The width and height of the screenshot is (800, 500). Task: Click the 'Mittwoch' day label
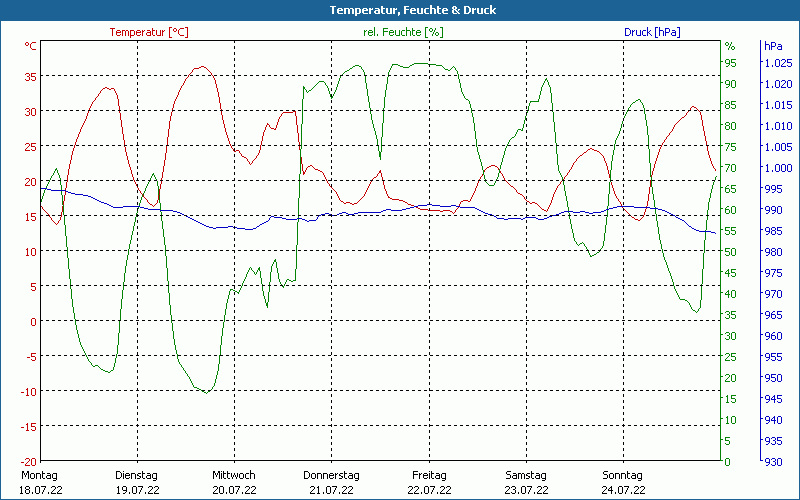coord(234,475)
